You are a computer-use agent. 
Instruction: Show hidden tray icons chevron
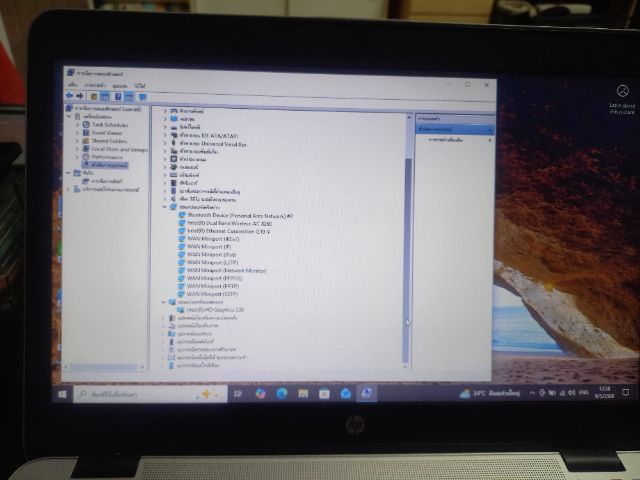pos(532,393)
